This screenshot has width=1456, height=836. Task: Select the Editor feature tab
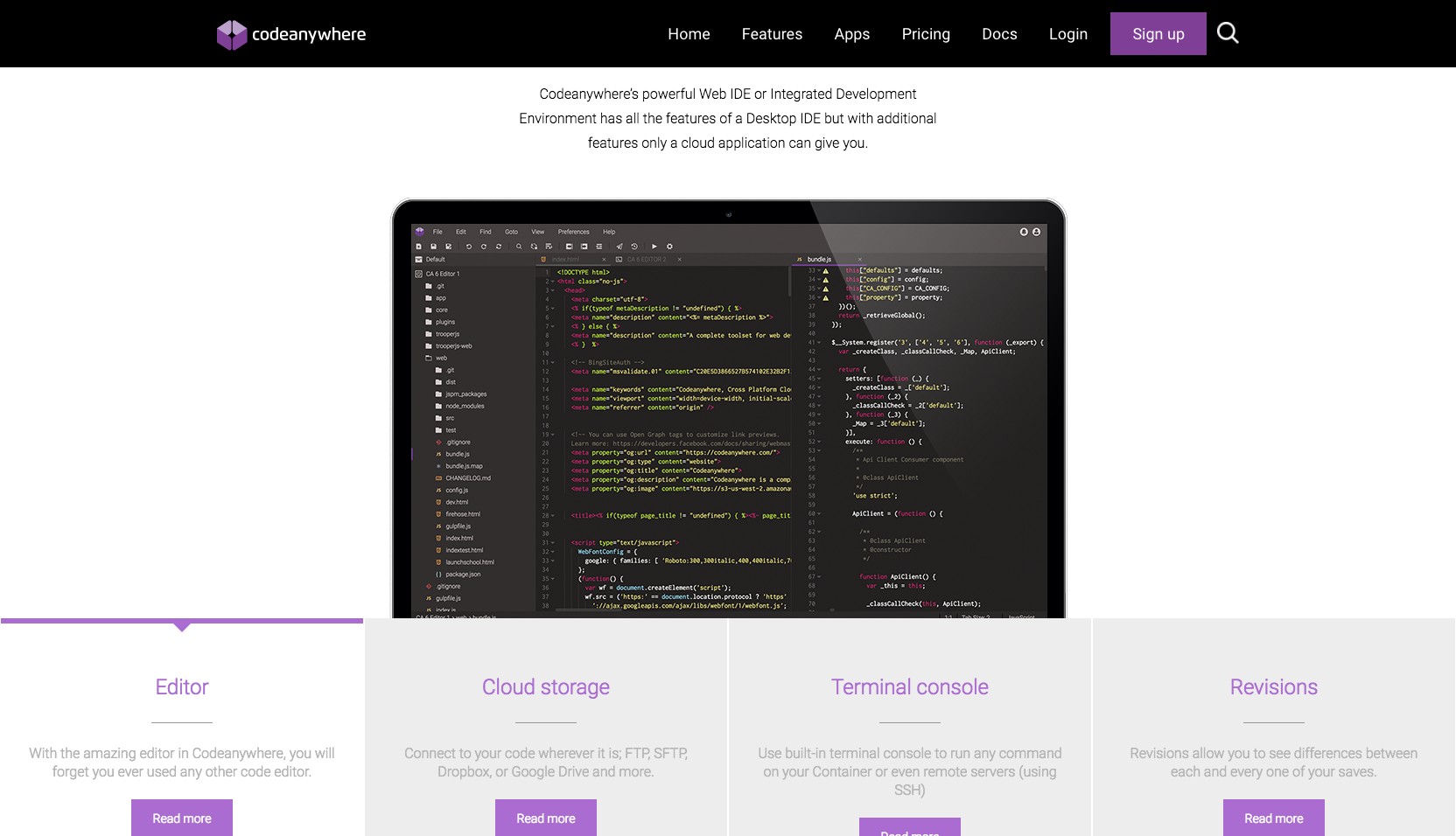tap(182, 687)
